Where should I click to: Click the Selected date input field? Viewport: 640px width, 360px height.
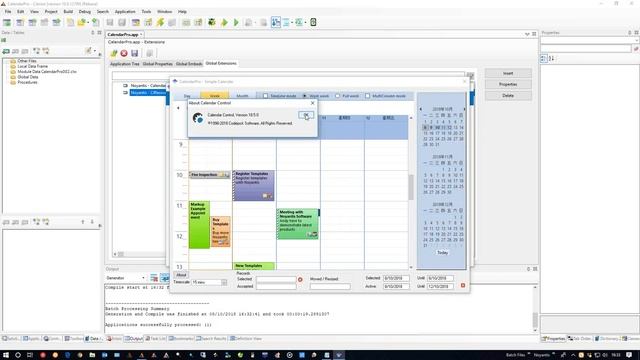click(396, 278)
